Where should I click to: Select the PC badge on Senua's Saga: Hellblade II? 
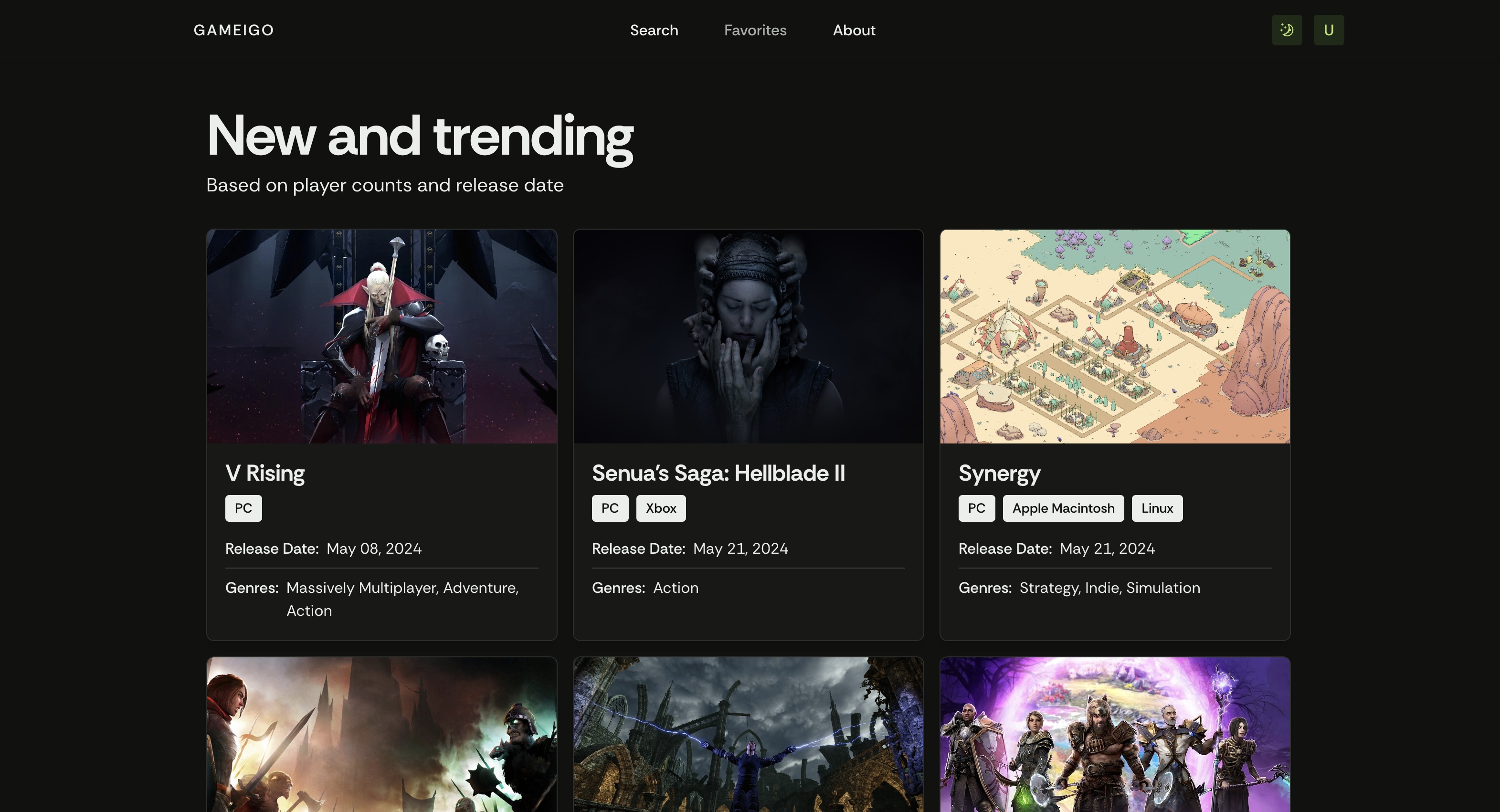(x=610, y=507)
